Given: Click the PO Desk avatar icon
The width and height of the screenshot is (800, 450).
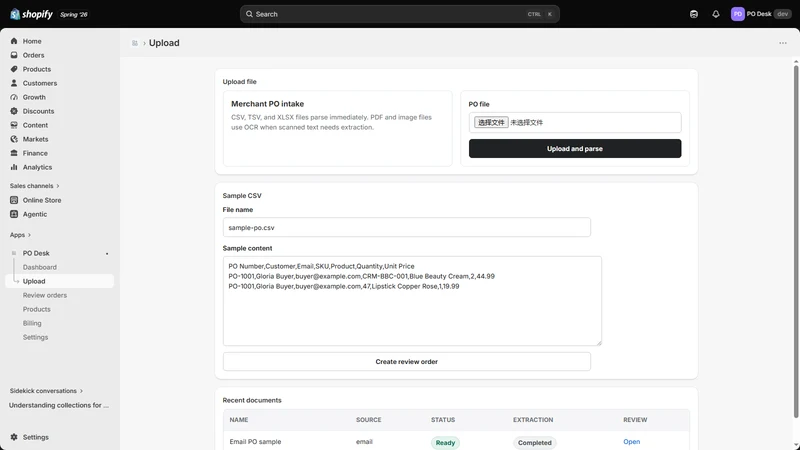Looking at the screenshot, I should tap(737, 14).
